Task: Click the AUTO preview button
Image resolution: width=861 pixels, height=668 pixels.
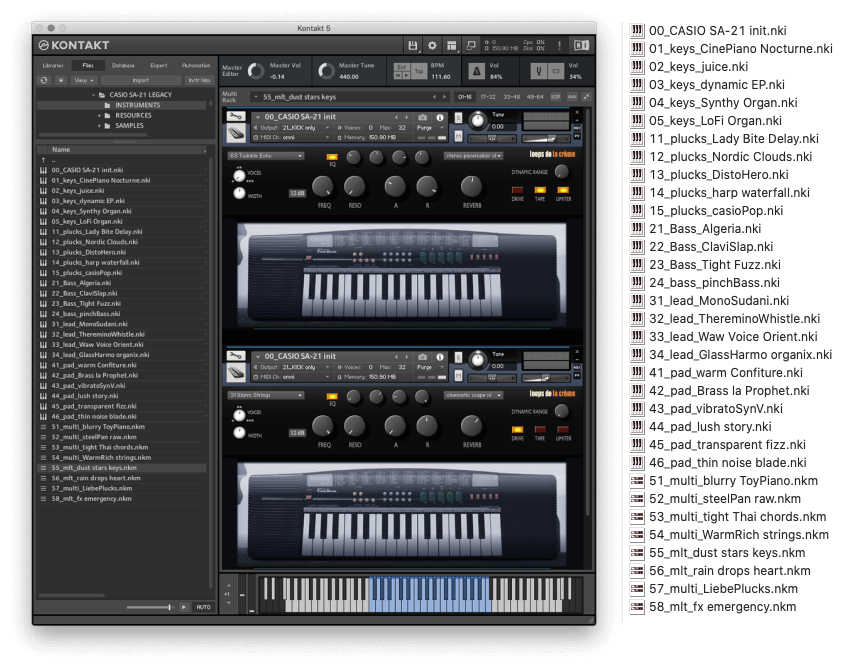Action: coord(203,607)
